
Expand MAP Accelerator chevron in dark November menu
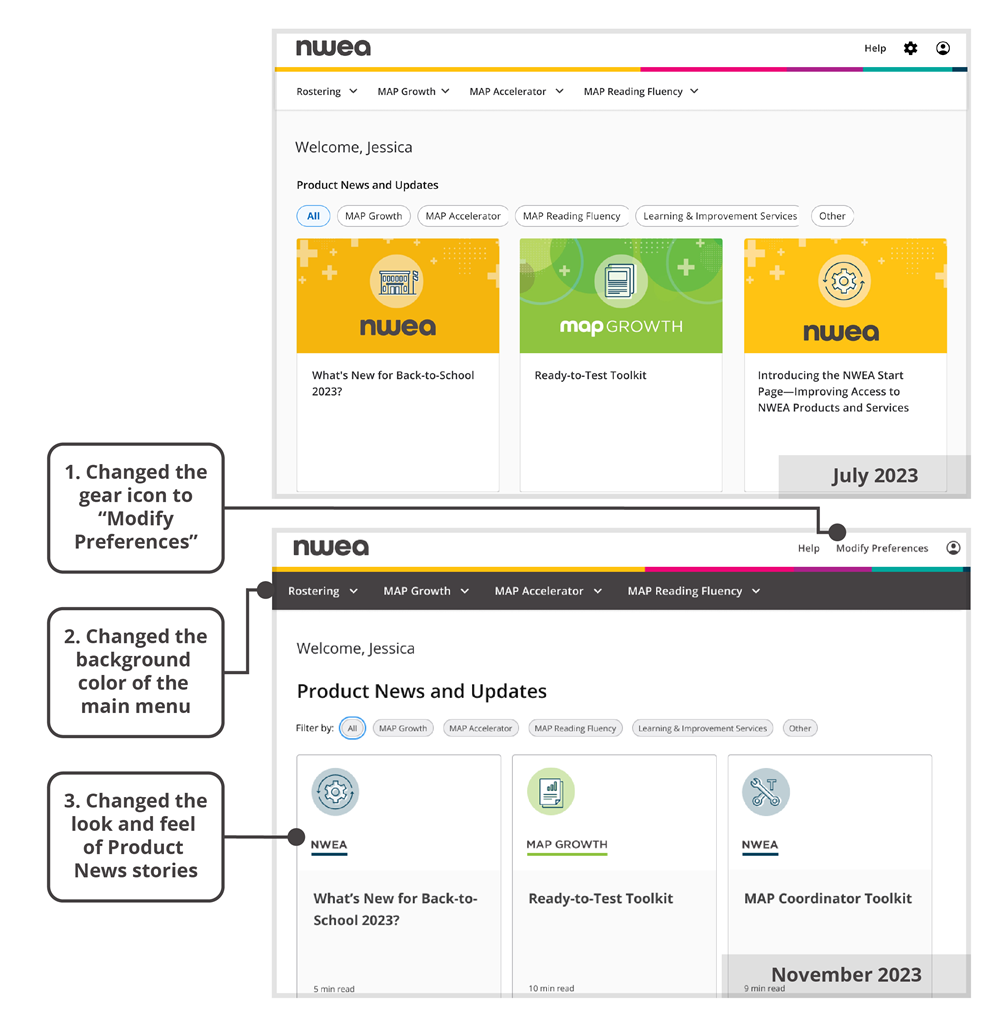point(598,591)
